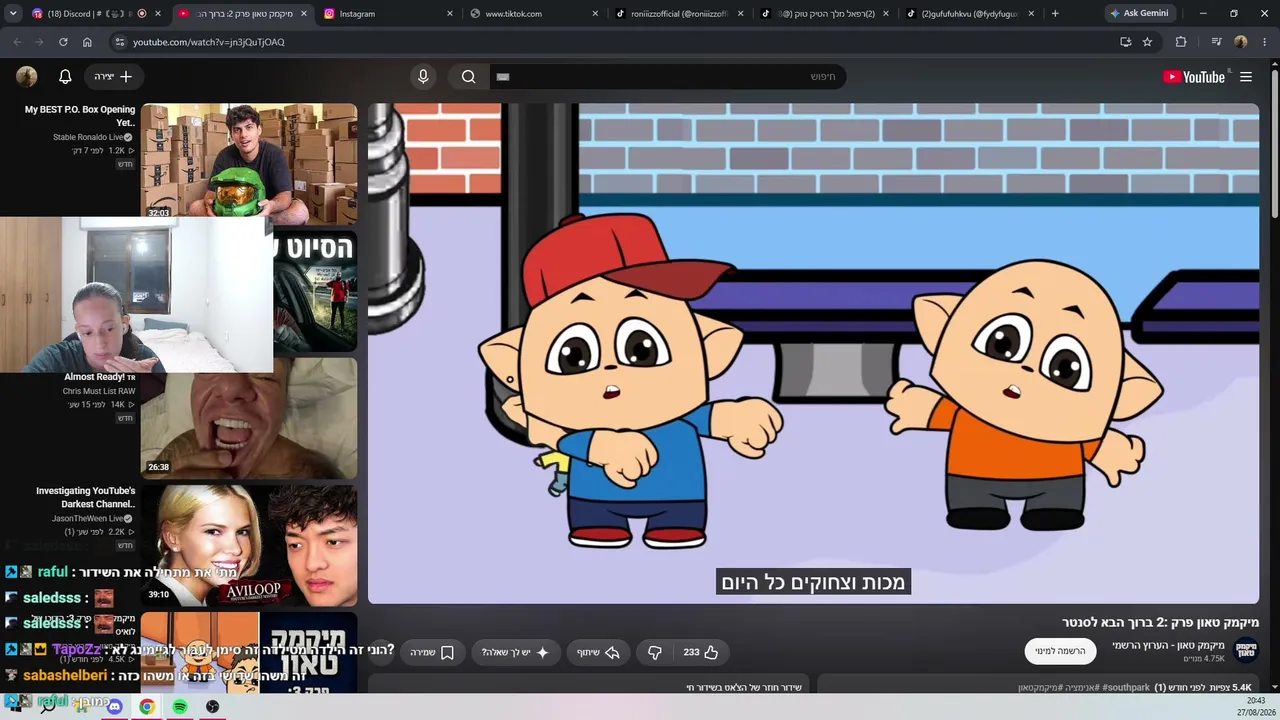Switch to the roniiizzofficial TikTok tab
This screenshot has width=1280, height=720.
[x=678, y=14]
